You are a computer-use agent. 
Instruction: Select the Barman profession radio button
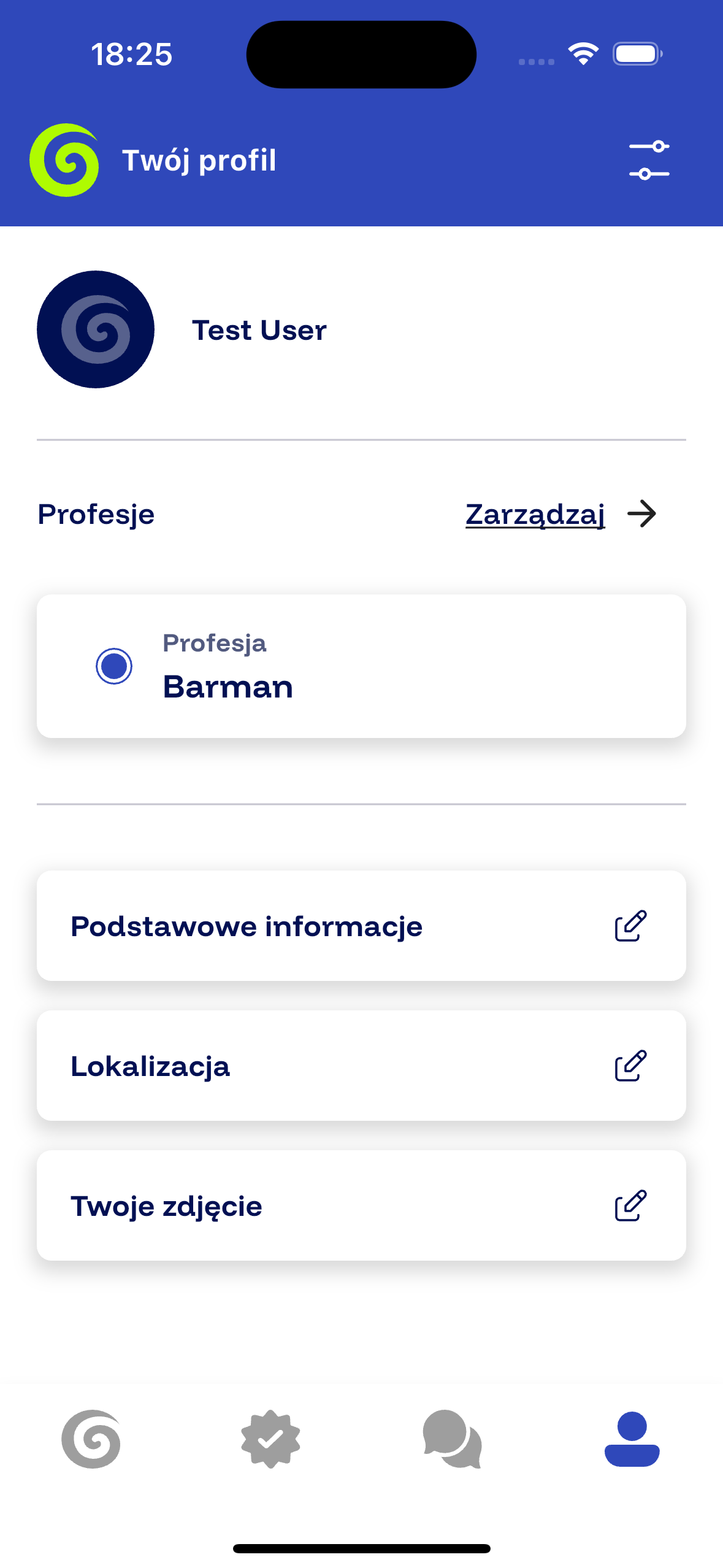pyautogui.click(x=114, y=666)
